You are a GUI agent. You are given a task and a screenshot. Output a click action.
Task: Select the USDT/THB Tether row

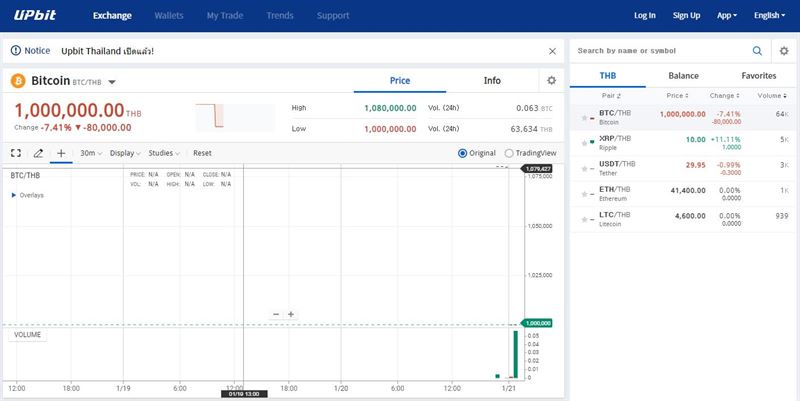pyautogui.click(x=683, y=169)
